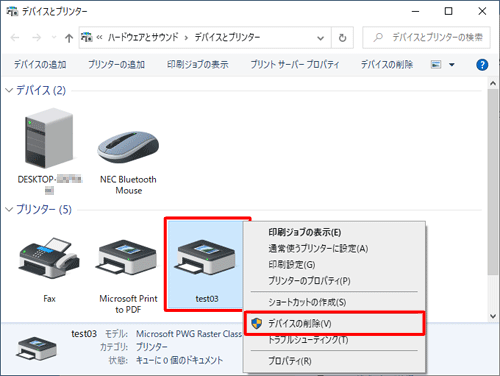500x376 pixels.
Task: Expand the breadcrumb chevron before ハードウェアとサウンド
Action: [x=99, y=37]
